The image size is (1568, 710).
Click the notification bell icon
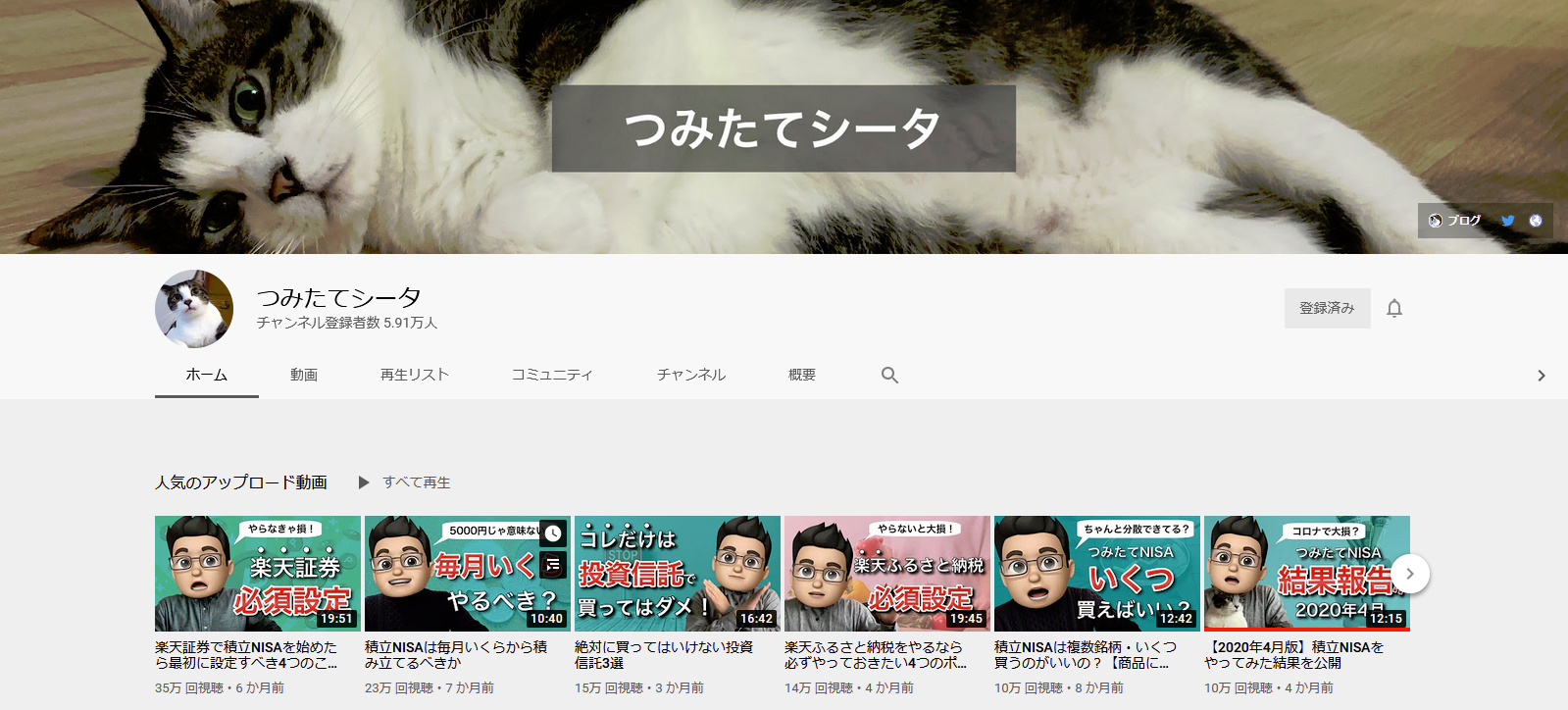[1393, 309]
